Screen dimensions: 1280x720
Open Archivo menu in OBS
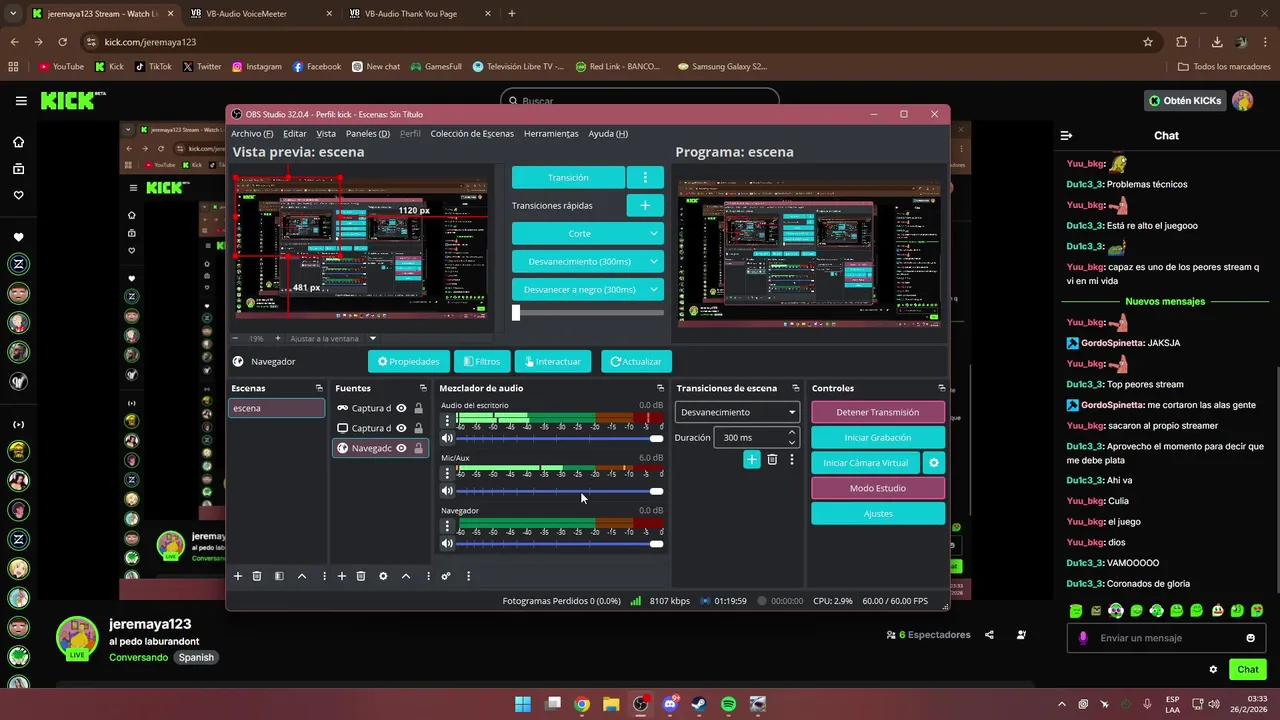(x=252, y=134)
